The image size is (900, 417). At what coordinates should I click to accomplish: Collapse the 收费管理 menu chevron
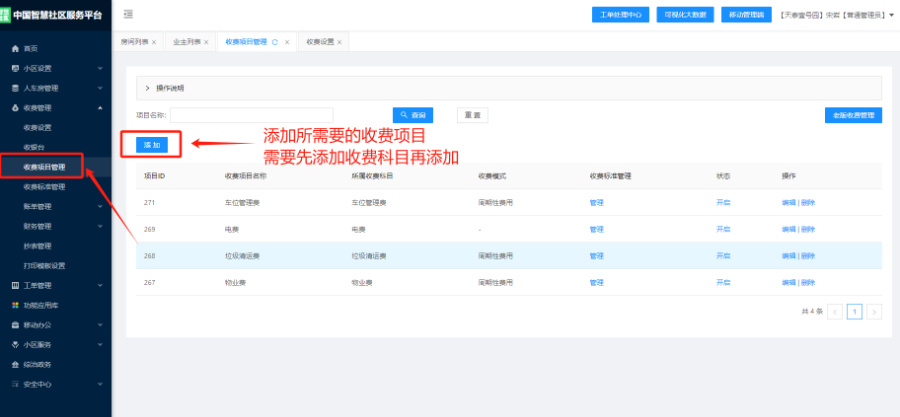tap(100, 108)
